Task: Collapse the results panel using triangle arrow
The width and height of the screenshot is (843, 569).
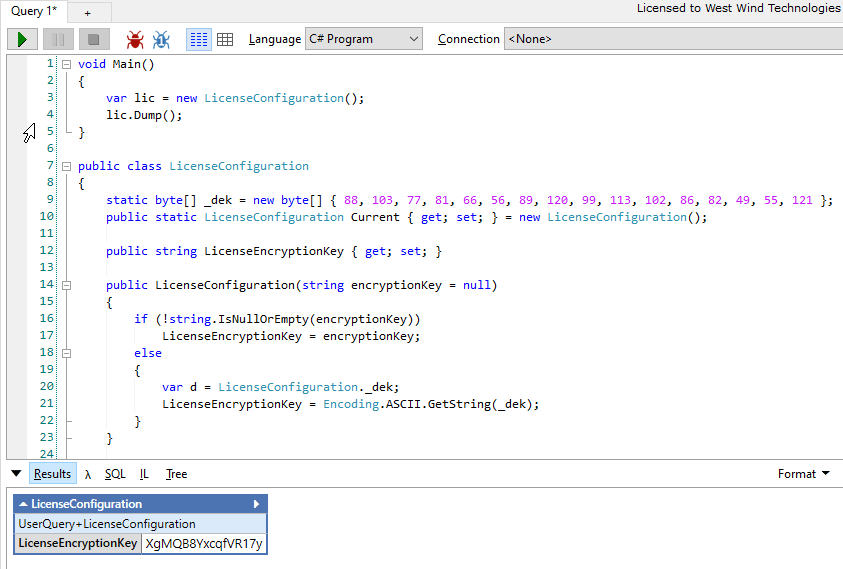Action: 15,474
